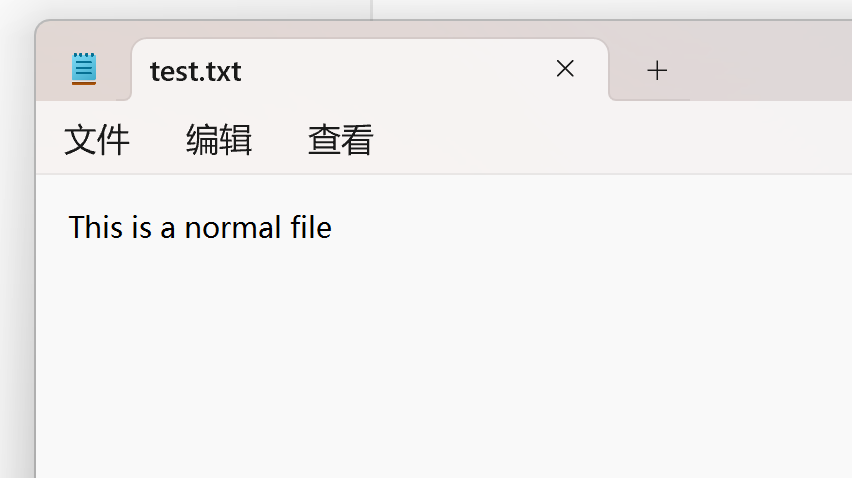Set cursor at end of text line
The height and width of the screenshot is (478, 852).
[333, 227]
